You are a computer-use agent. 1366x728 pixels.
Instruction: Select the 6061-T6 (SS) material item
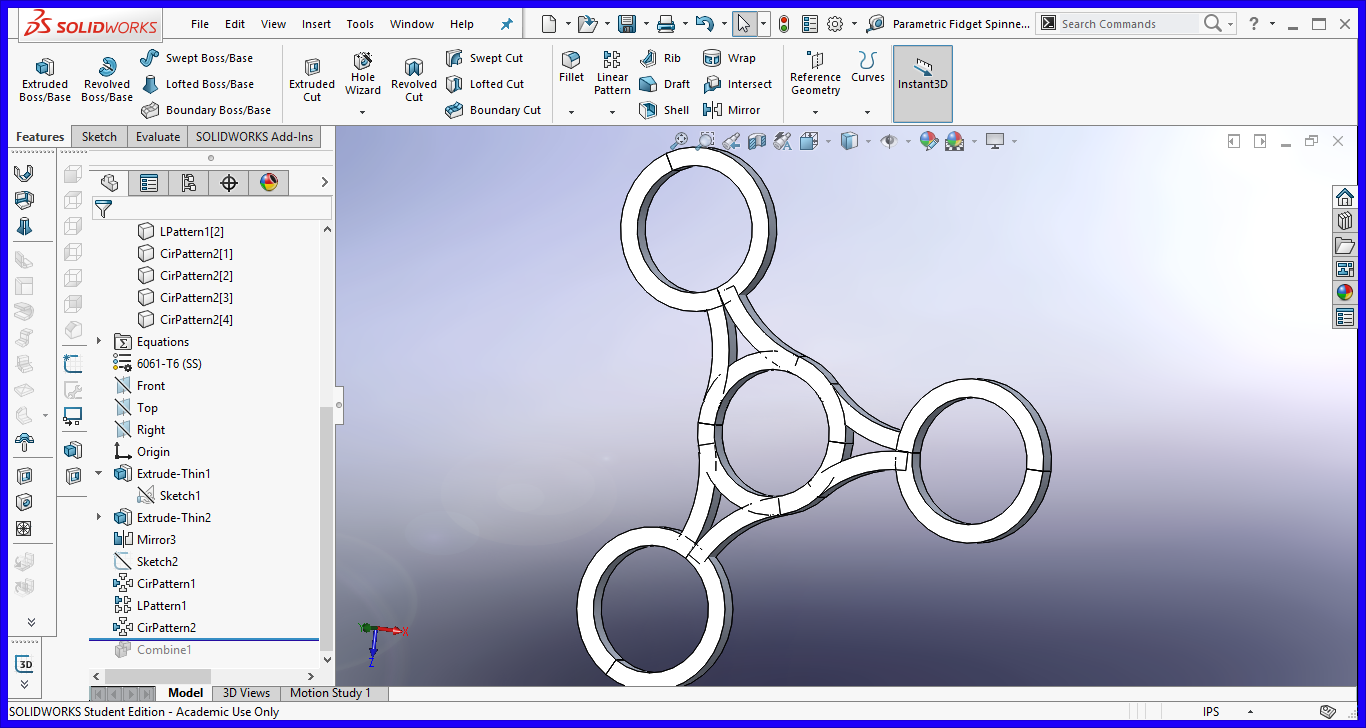tap(157, 364)
